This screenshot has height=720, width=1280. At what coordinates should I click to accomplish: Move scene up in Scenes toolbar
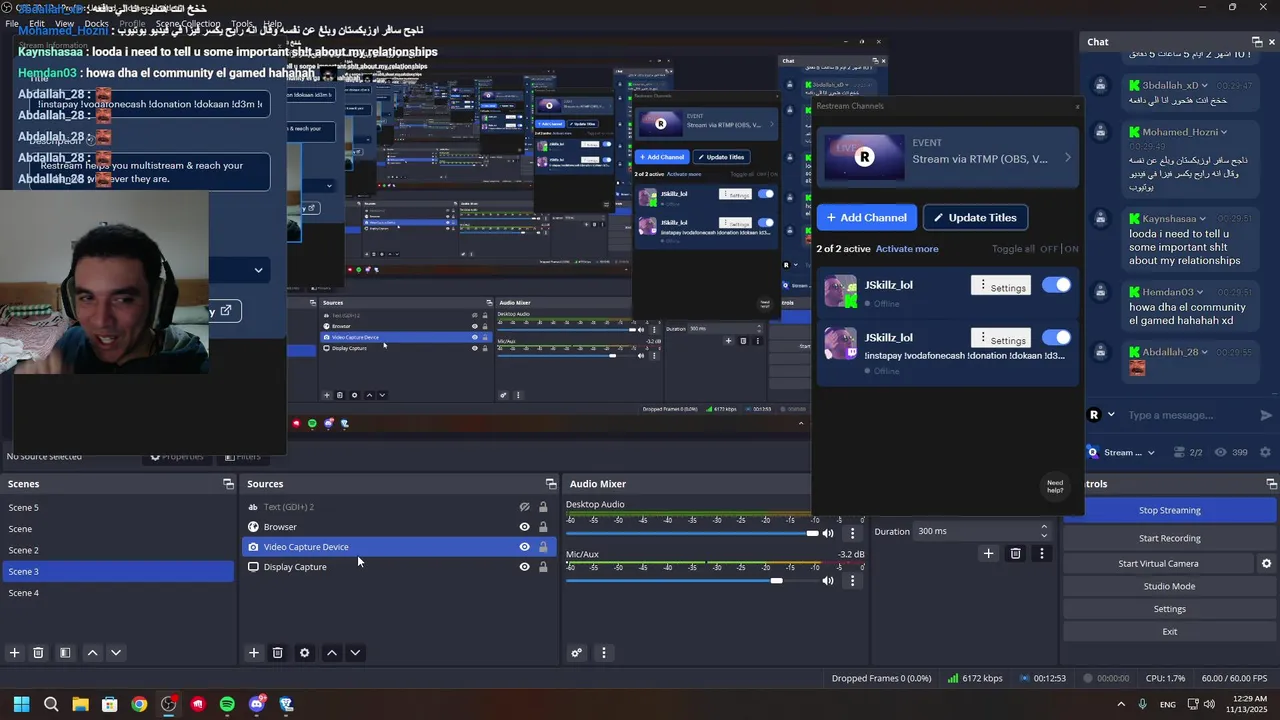coord(92,653)
